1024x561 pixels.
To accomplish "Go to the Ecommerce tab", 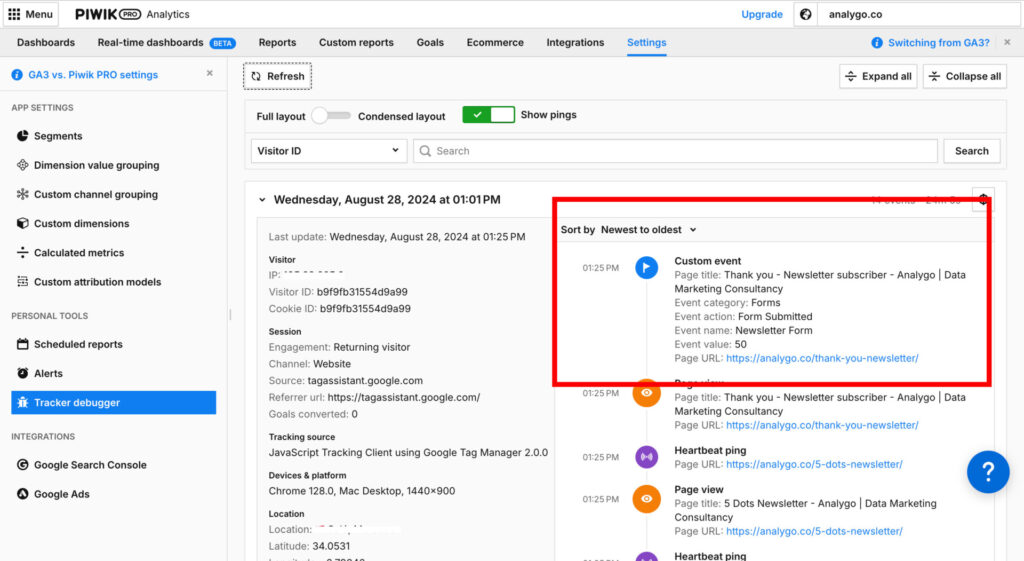I will (495, 43).
